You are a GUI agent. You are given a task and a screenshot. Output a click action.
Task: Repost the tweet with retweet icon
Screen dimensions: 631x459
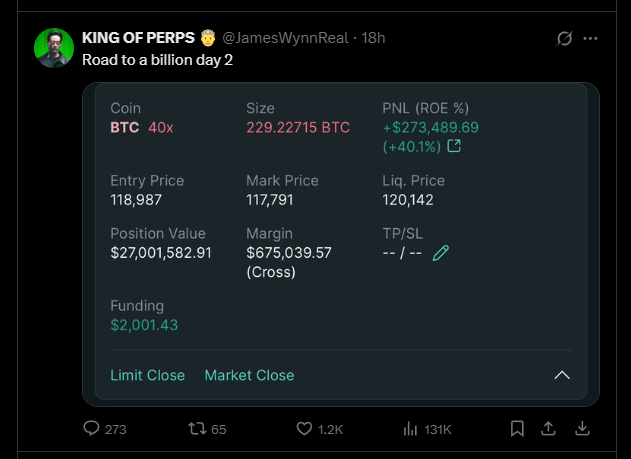197,428
